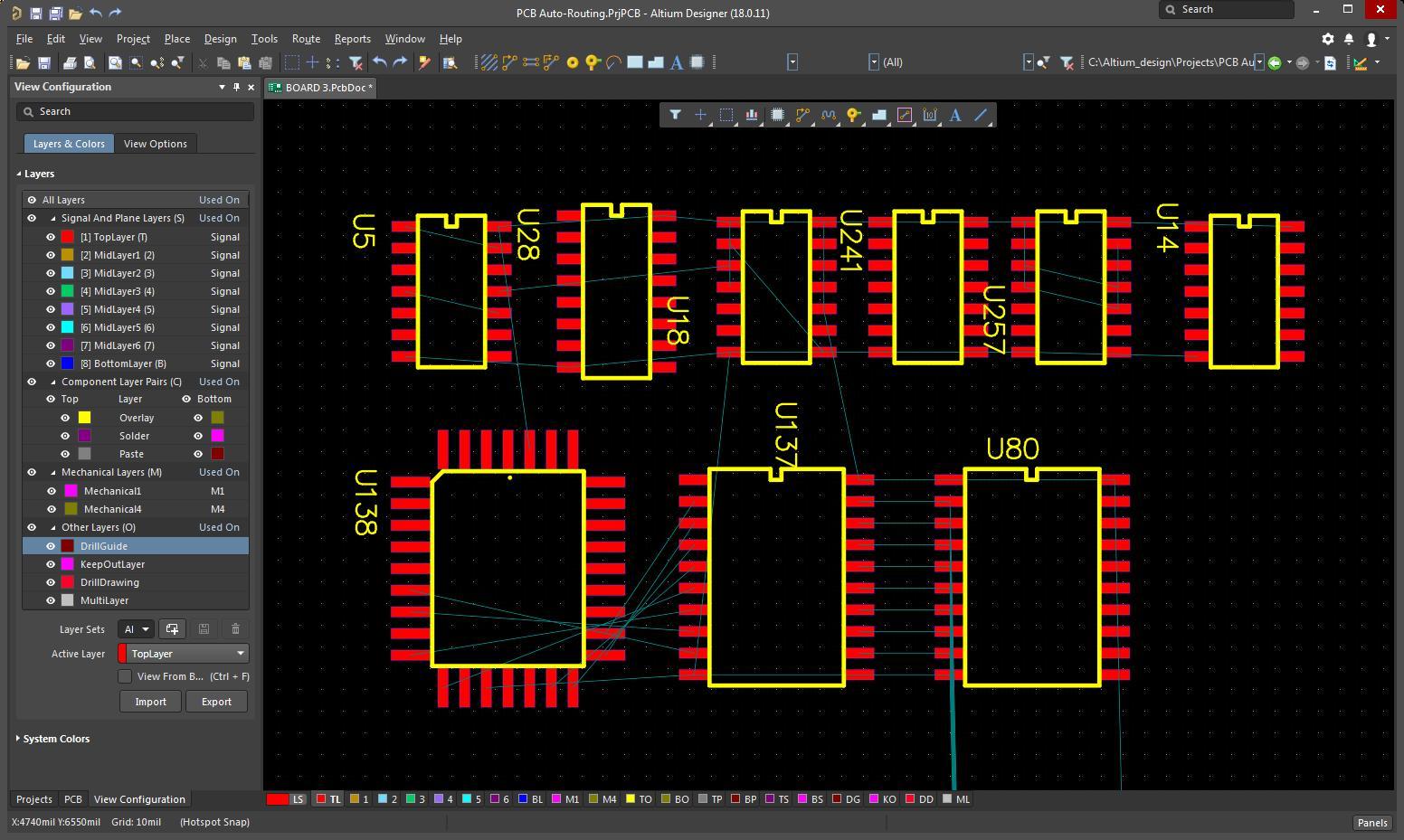Viewport: 1404px width, 840px height.
Task: Click the LS layer set button in layer bar
Action: [x=288, y=799]
